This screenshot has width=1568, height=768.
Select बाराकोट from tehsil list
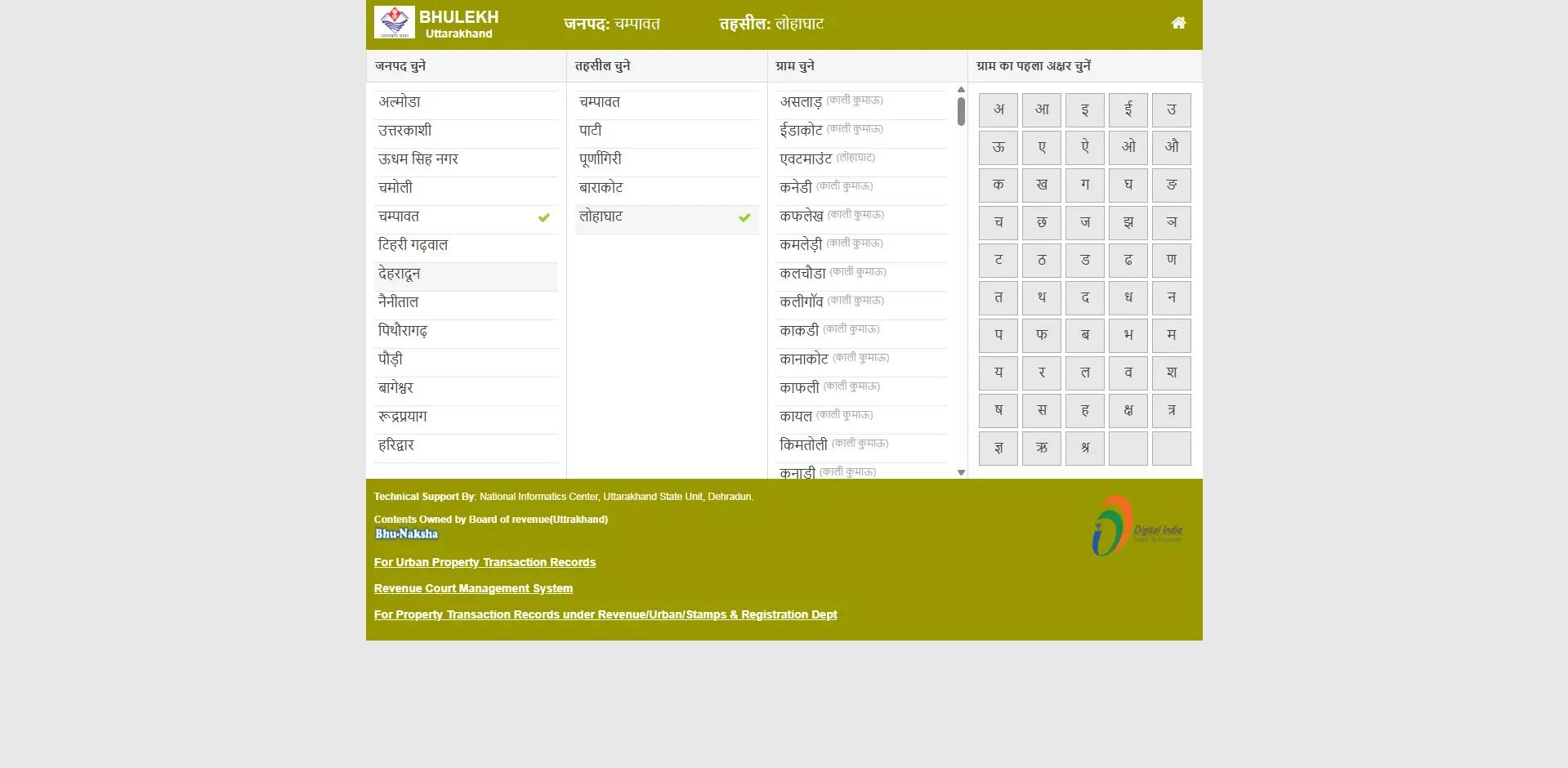(x=601, y=188)
